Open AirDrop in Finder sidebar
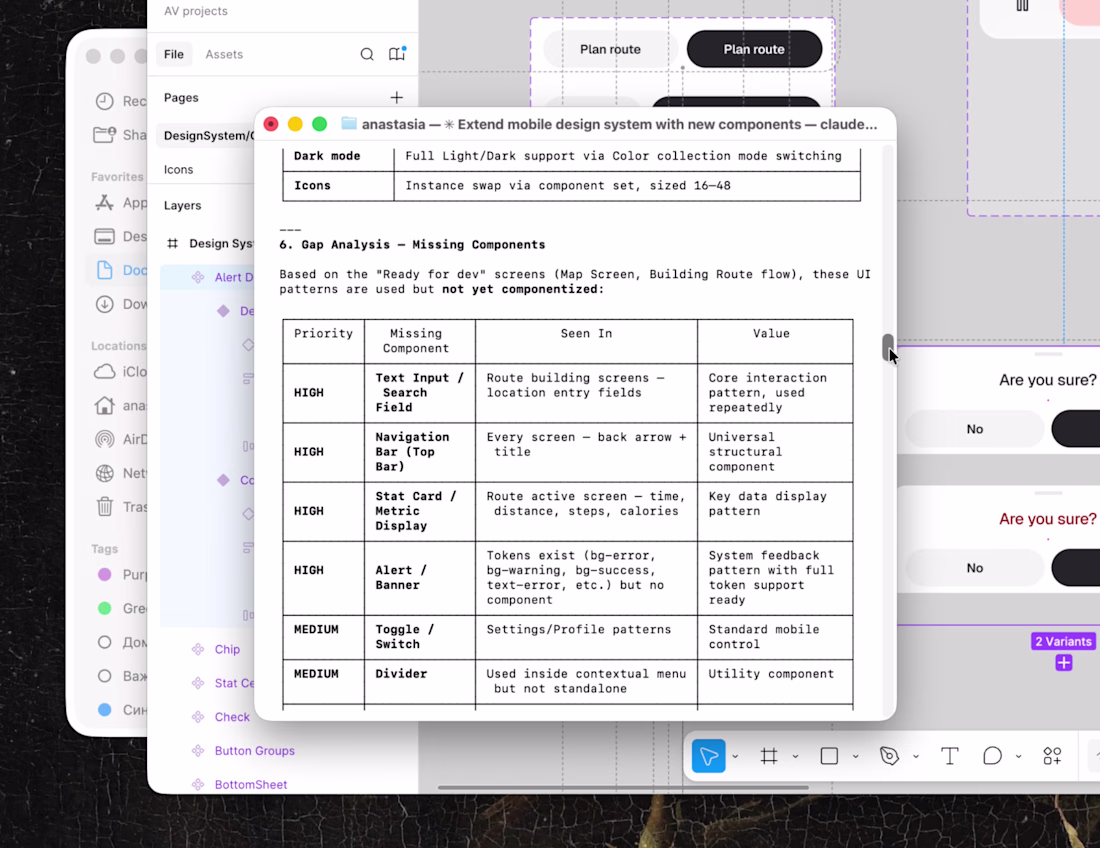This screenshot has width=1100, height=848. point(121,439)
